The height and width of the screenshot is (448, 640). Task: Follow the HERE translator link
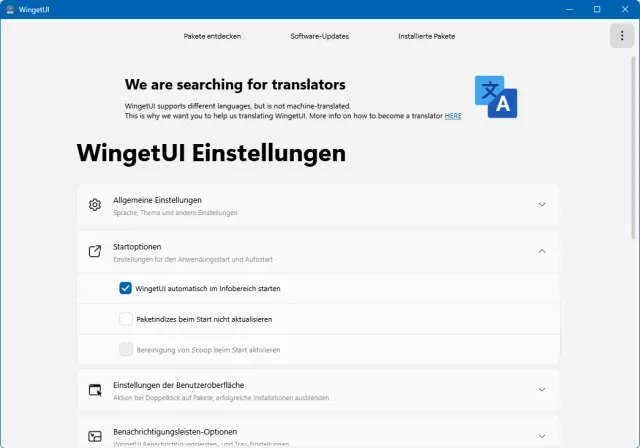click(x=453, y=116)
